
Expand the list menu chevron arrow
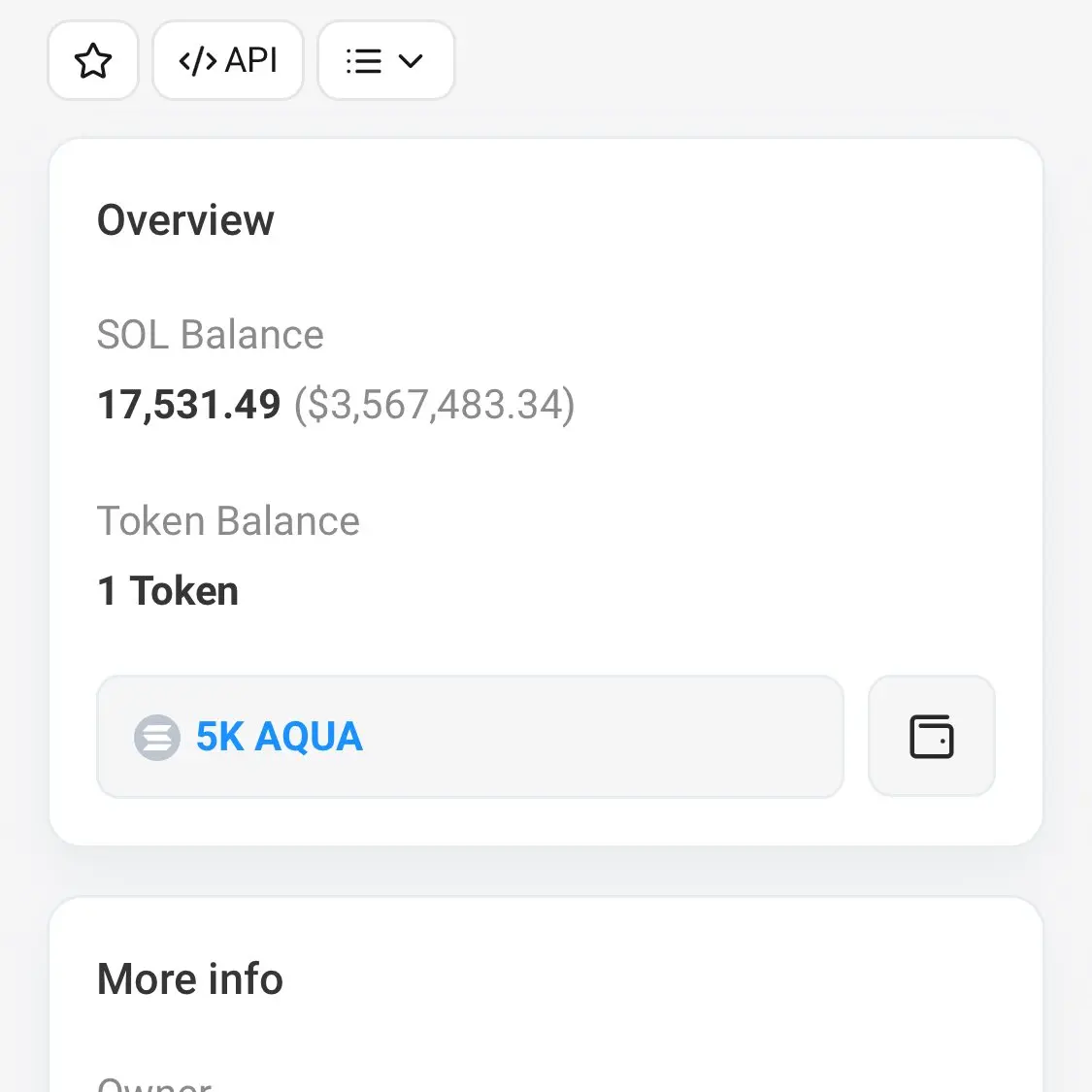click(411, 60)
